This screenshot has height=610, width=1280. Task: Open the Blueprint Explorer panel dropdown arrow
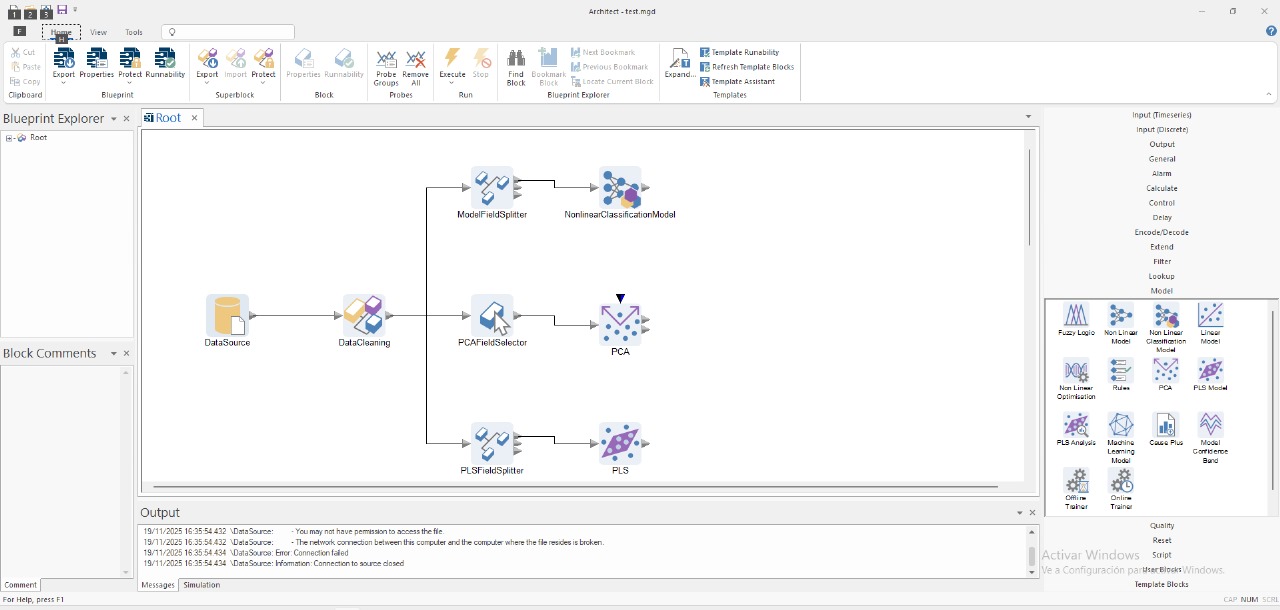pos(113,119)
